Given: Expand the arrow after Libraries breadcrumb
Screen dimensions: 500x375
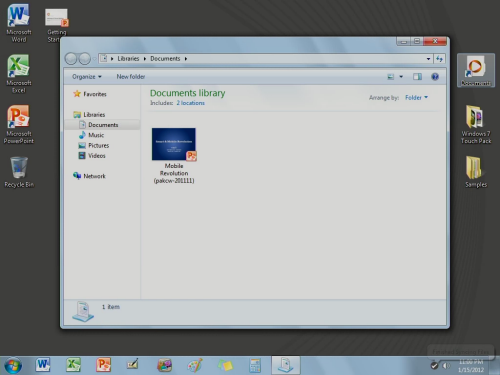Looking at the screenshot, I should point(145,59).
